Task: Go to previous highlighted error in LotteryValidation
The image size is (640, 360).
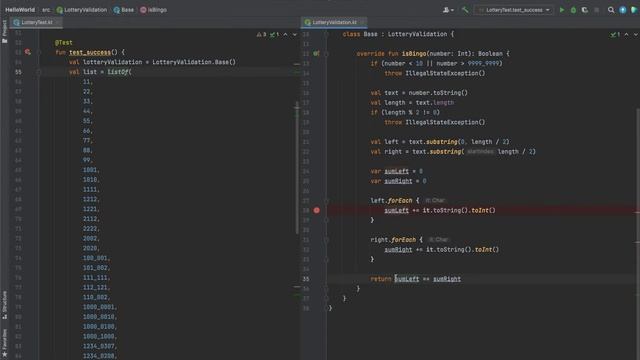Action: click(x=627, y=35)
